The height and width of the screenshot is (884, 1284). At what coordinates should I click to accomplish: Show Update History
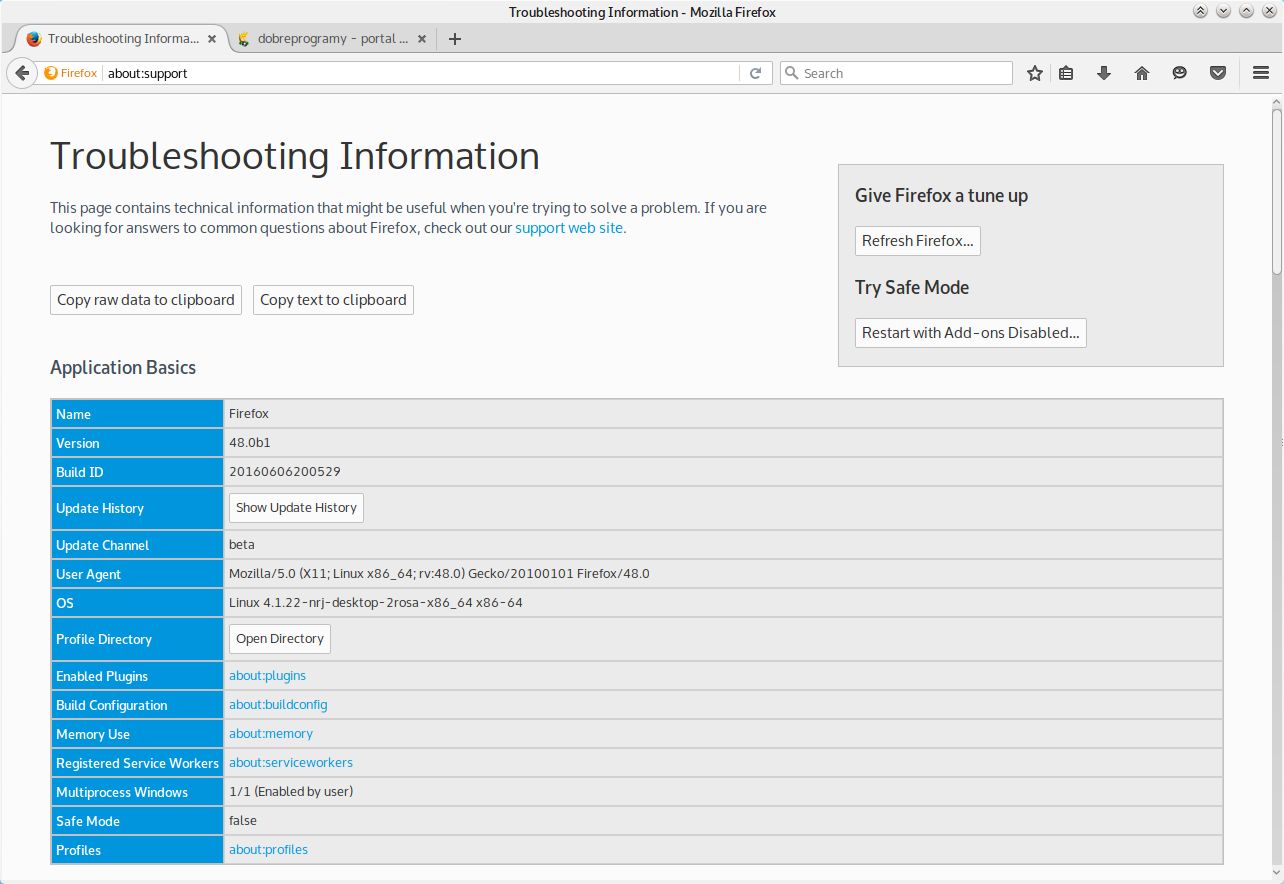[296, 508]
